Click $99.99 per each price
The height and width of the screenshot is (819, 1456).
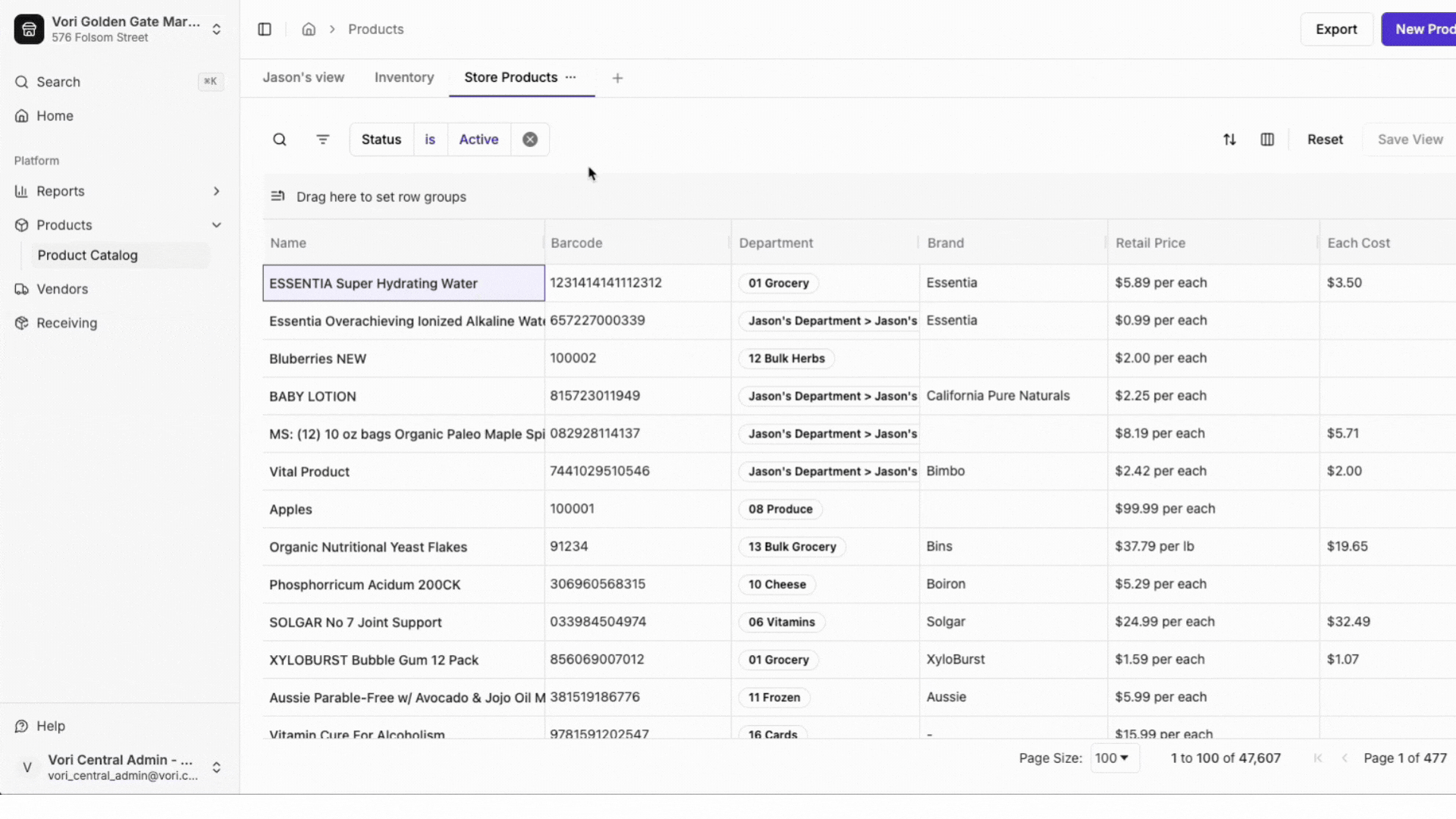(x=1165, y=509)
